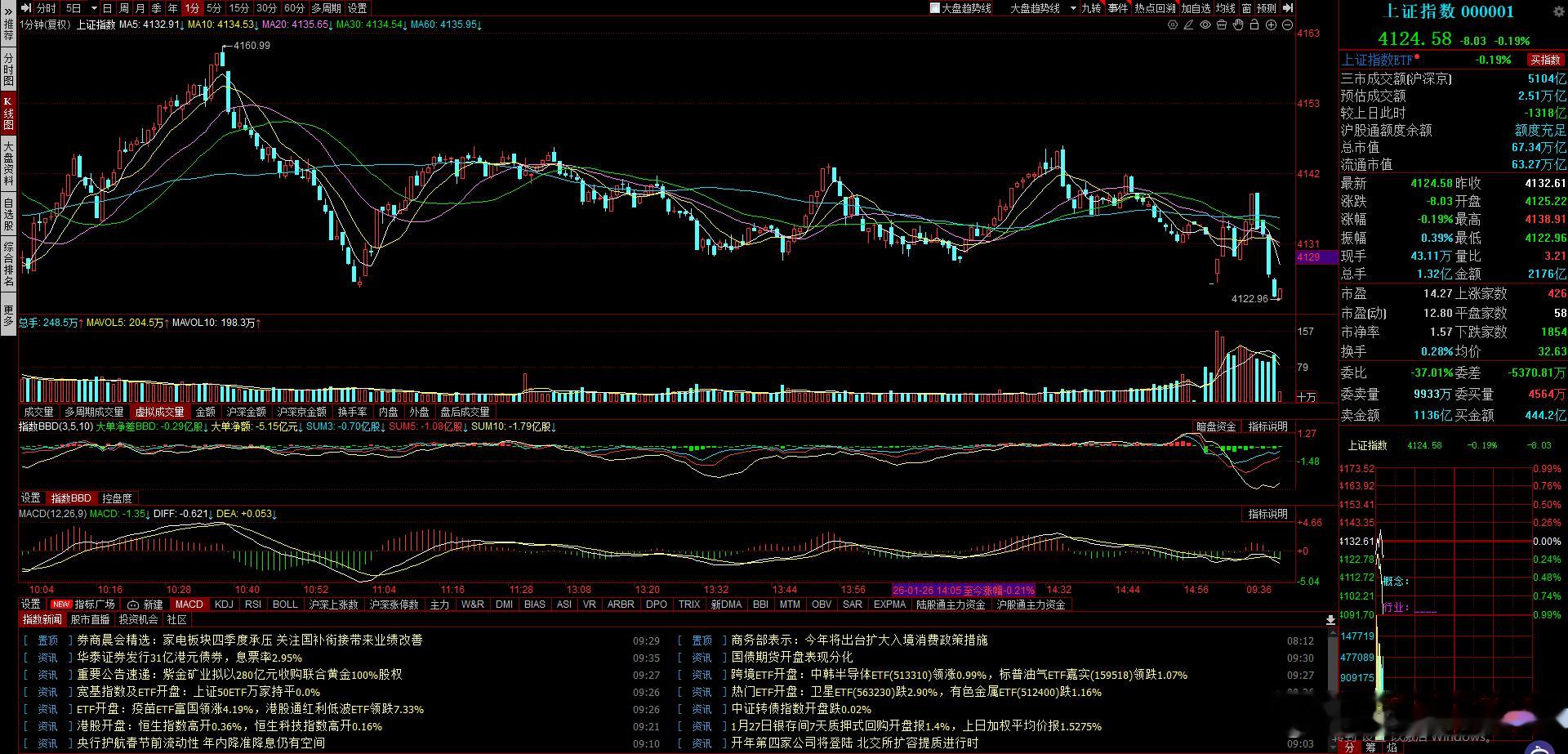The image size is (1568, 754).
Task: Expand the 大盘趋势线 dropdown list
Action: 1073,8
